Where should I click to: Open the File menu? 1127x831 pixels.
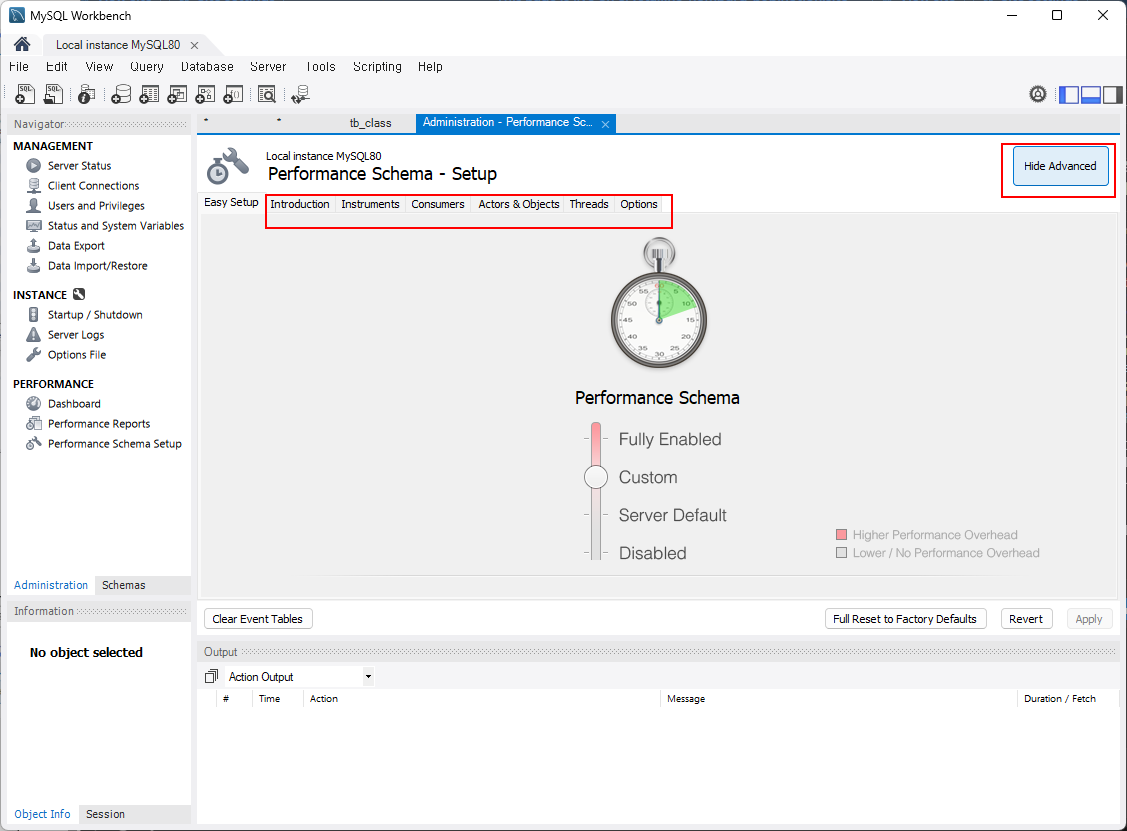19,67
